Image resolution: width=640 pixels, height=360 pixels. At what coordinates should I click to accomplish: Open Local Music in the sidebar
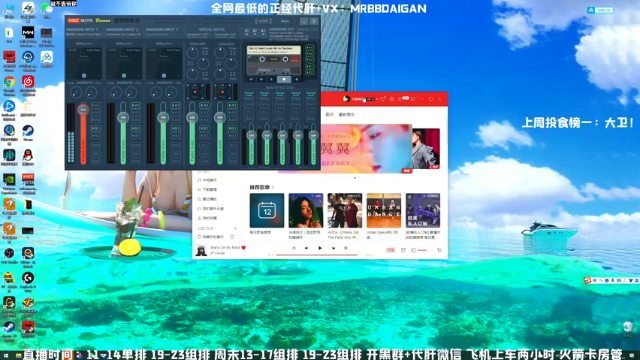(x=207, y=180)
